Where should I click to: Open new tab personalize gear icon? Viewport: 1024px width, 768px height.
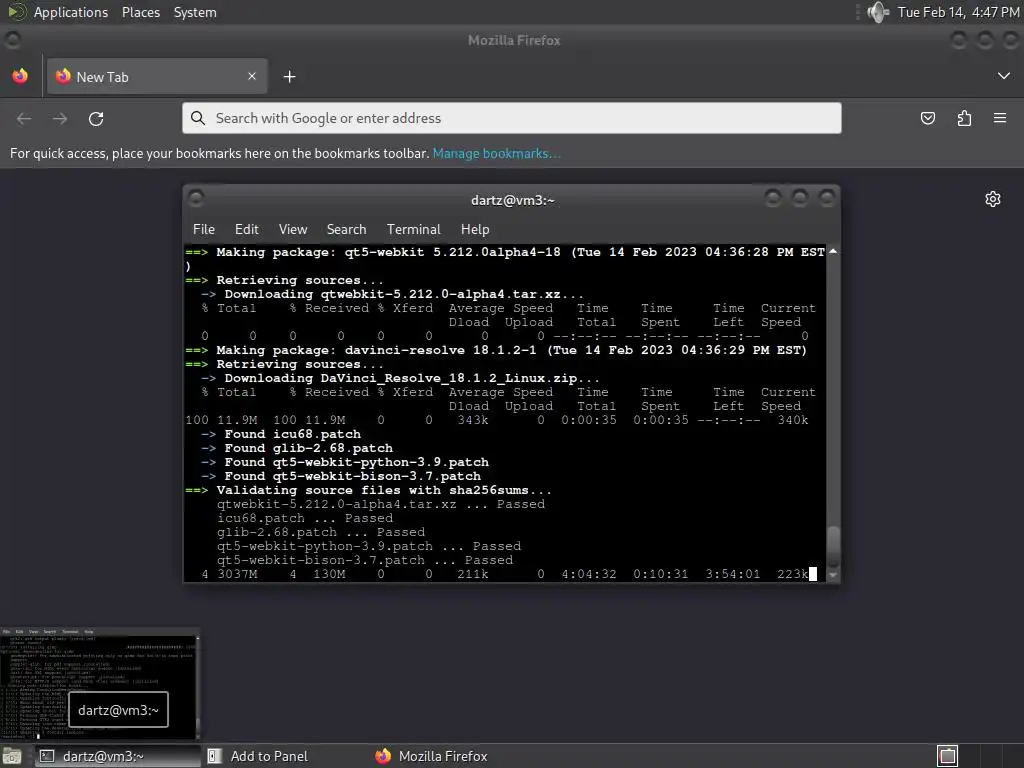993,199
